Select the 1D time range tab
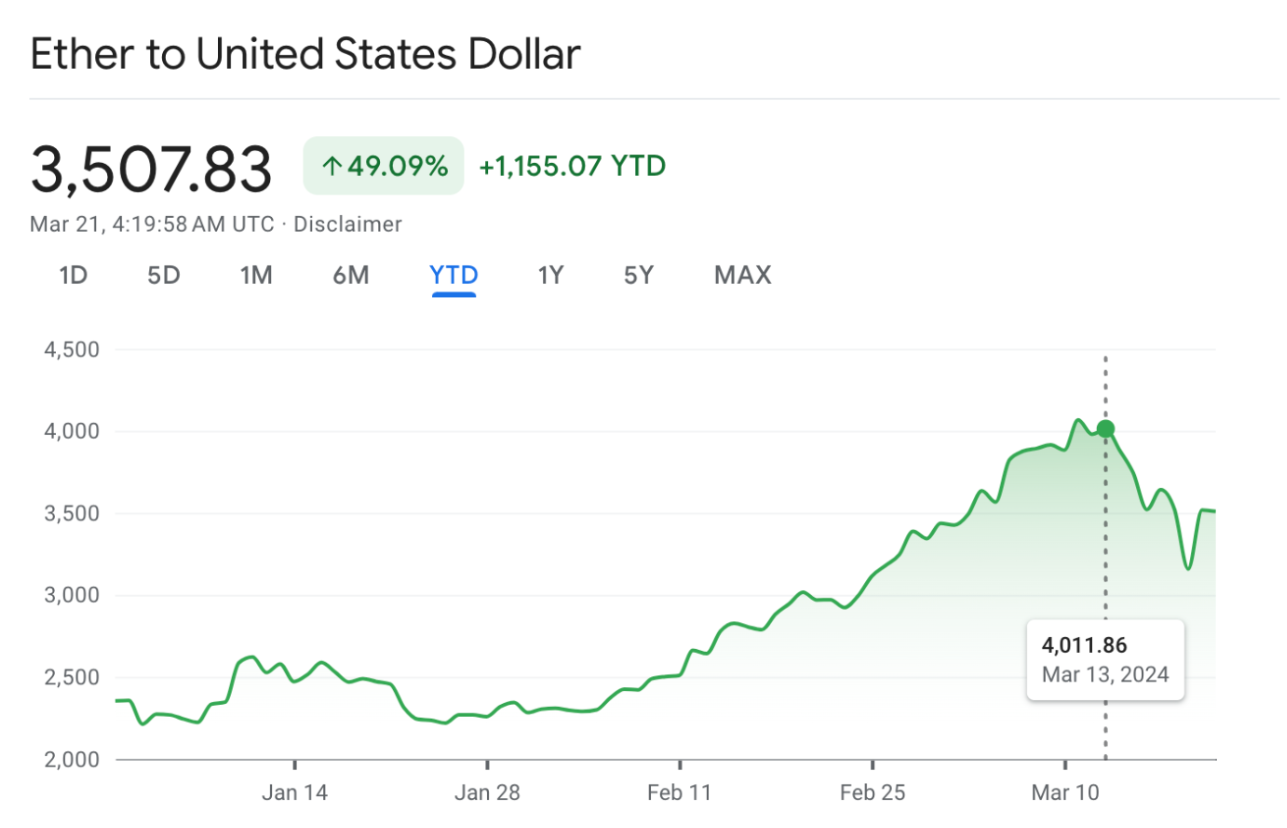Viewport: 1287px width, 828px height. tap(73, 275)
